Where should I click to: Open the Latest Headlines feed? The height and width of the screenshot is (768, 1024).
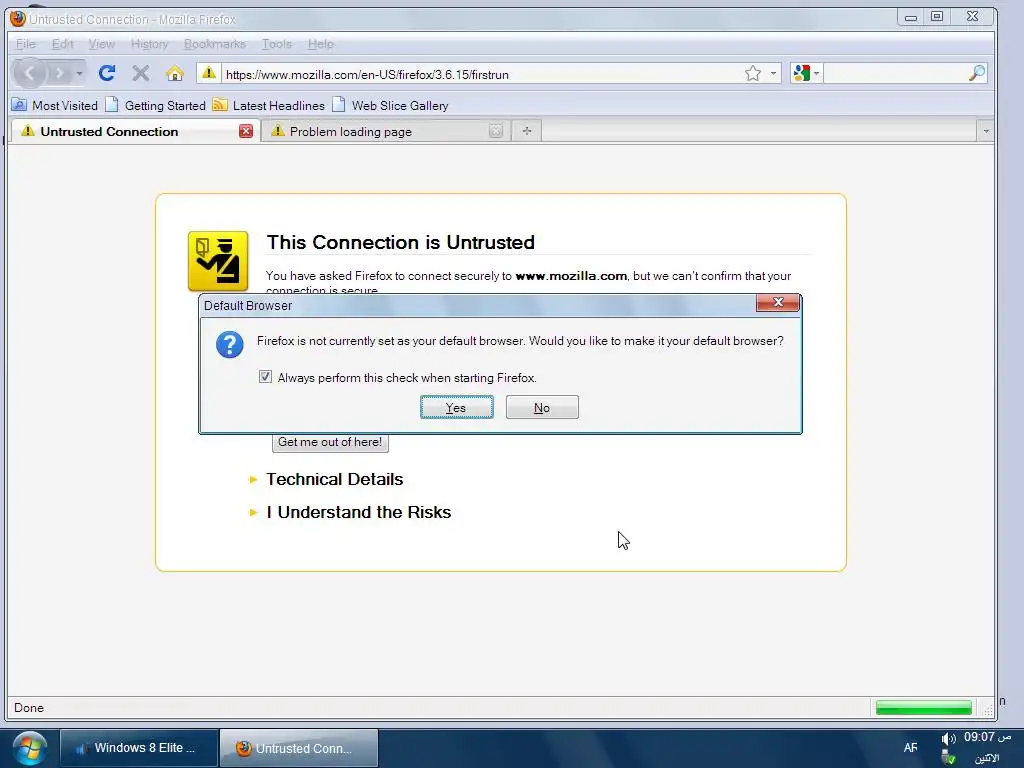click(x=268, y=105)
